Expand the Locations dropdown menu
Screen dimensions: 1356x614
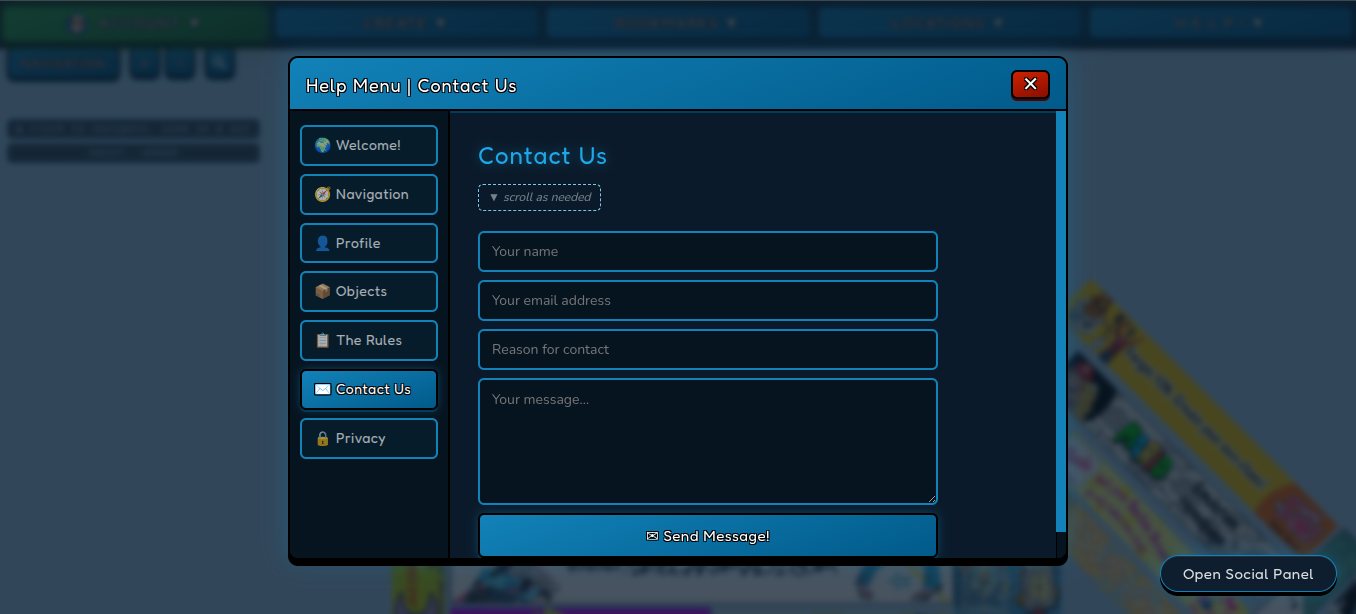click(948, 22)
